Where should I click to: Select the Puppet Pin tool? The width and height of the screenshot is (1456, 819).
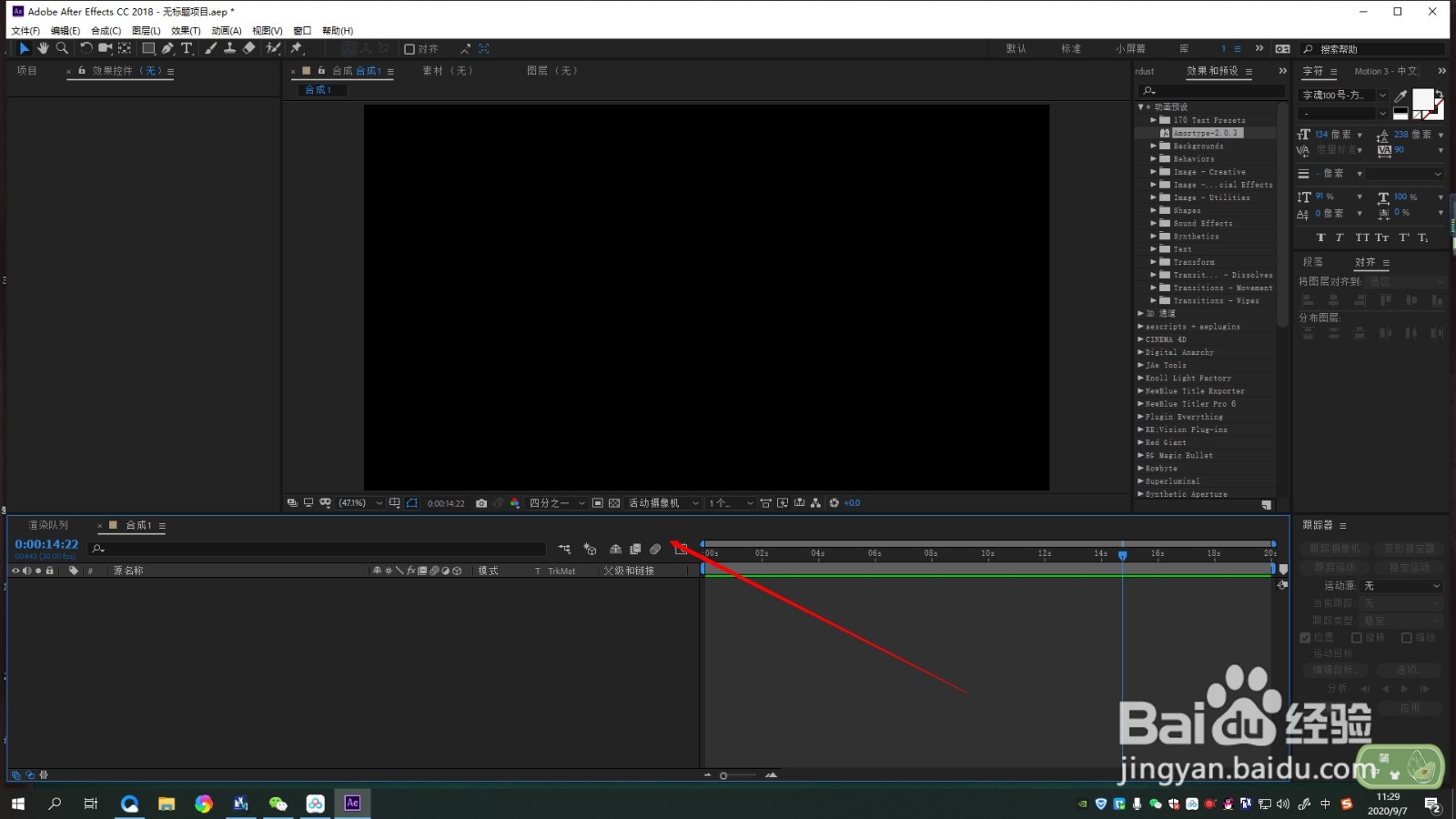click(x=297, y=48)
